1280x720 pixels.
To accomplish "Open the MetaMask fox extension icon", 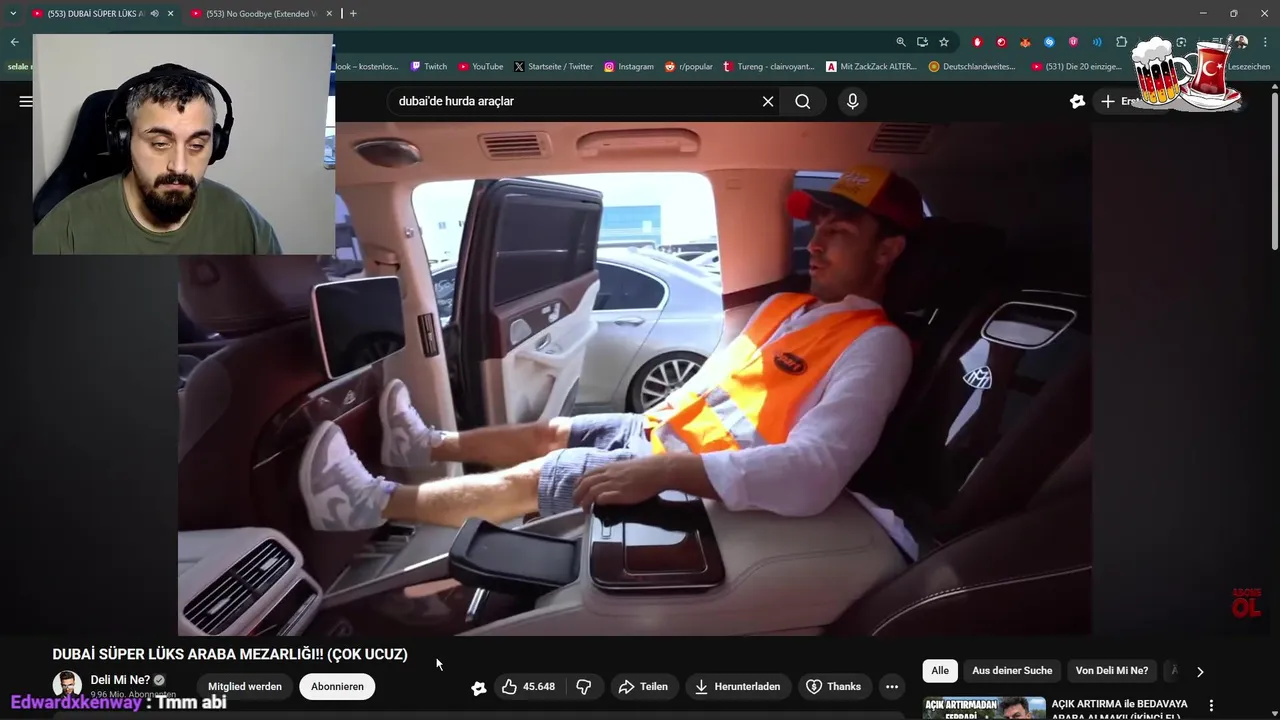I will (x=1025, y=42).
